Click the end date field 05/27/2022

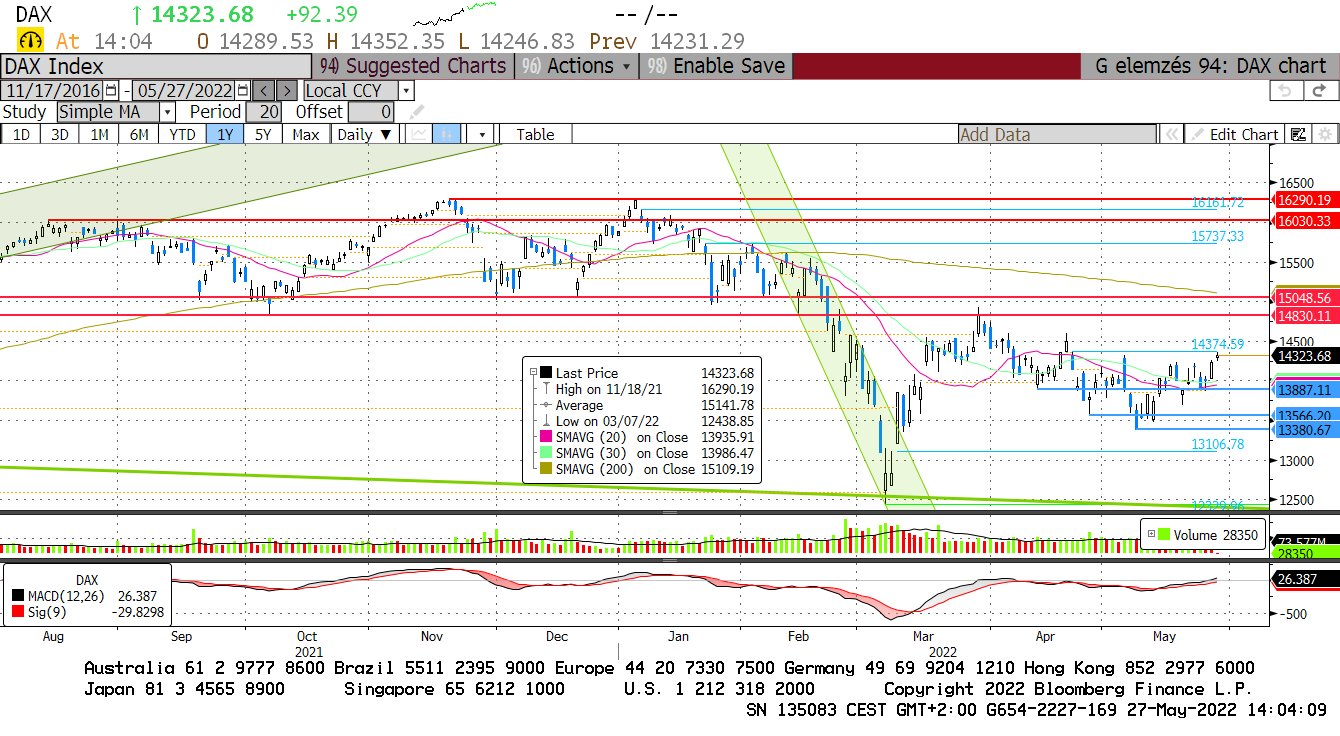(x=185, y=90)
